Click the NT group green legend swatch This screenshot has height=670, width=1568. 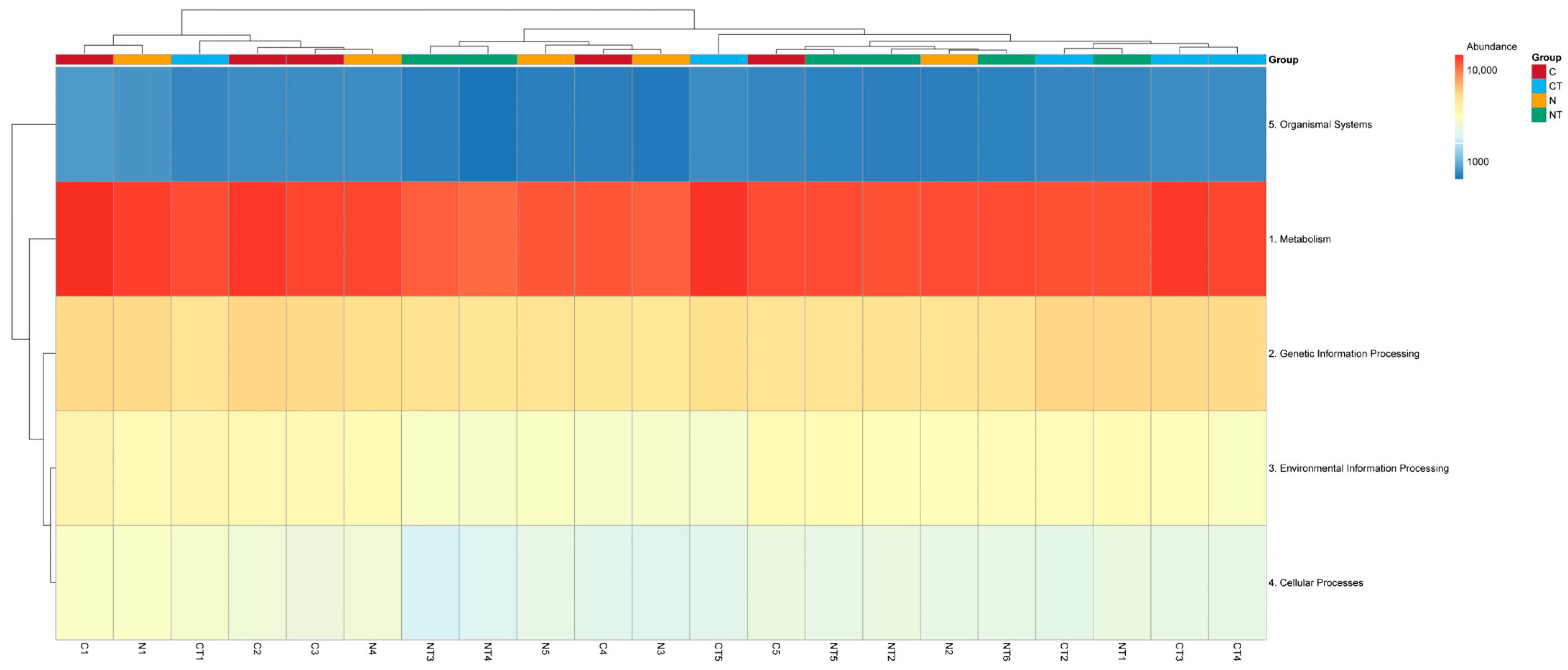(x=1539, y=115)
